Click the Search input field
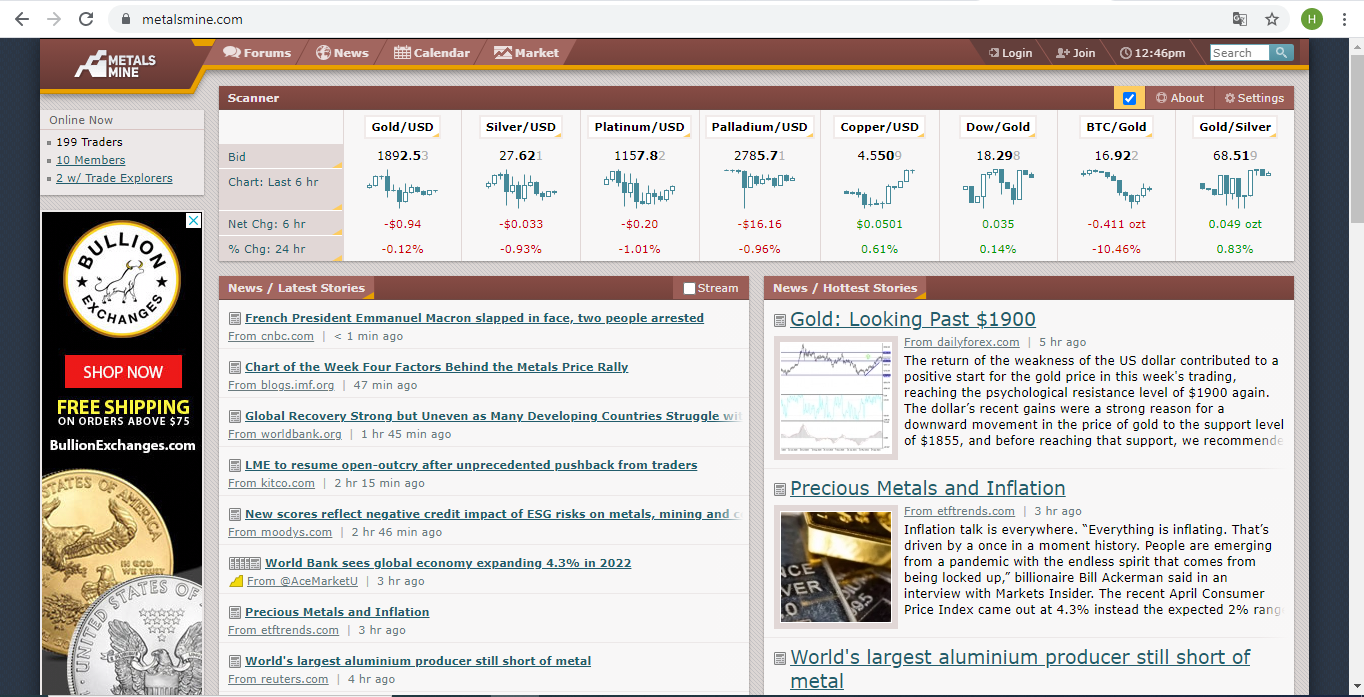 pyautogui.click(x=1239, y=53)
